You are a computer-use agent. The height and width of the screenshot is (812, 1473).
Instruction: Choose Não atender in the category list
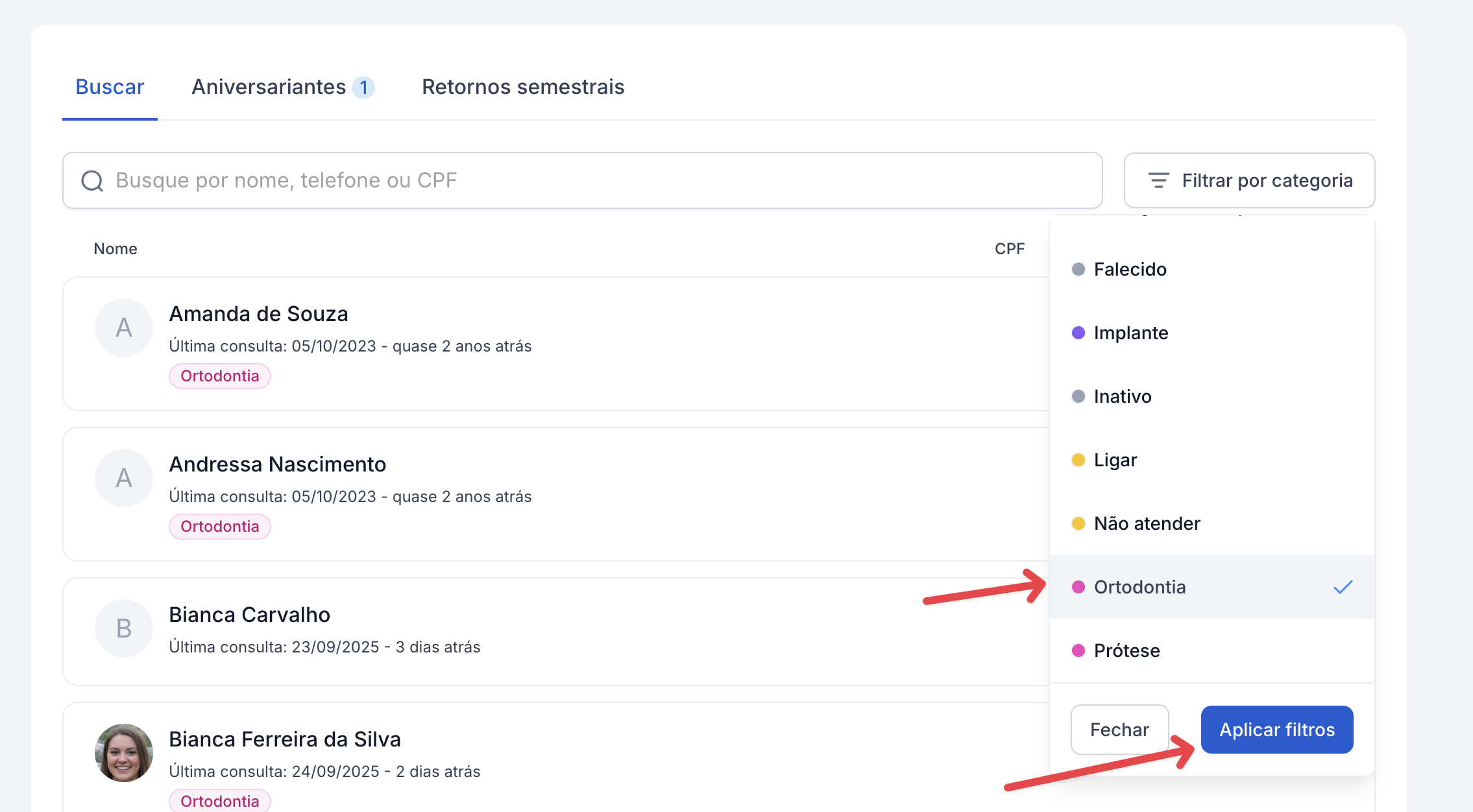pos(1147,523)
